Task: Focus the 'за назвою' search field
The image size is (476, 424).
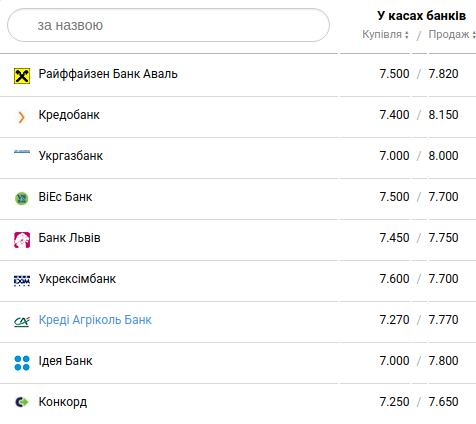Action: click(168, 25)
